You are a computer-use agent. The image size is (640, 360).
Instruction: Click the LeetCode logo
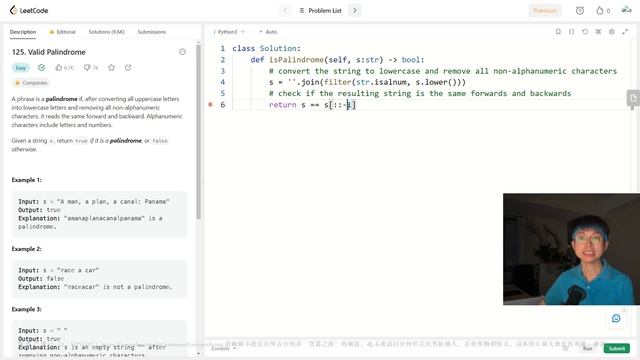29,10
